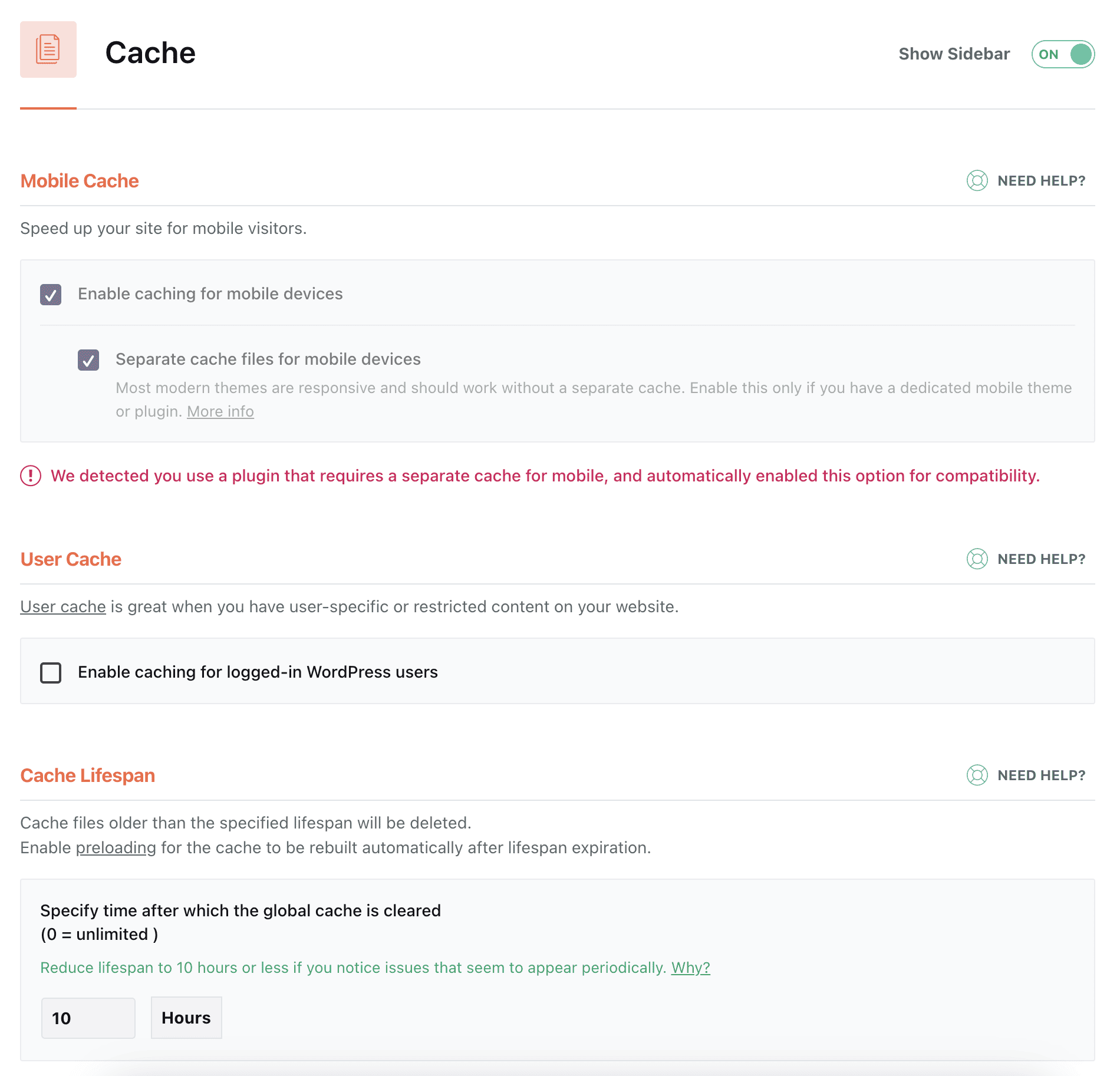Click the Mobile Cache section heading

tap(80, 181)
